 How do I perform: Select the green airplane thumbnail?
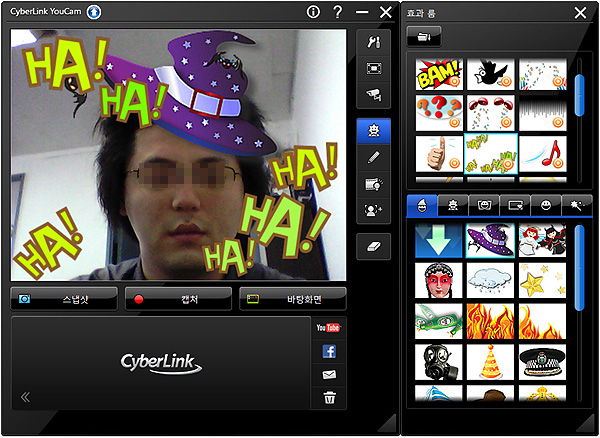coord(439,321)
